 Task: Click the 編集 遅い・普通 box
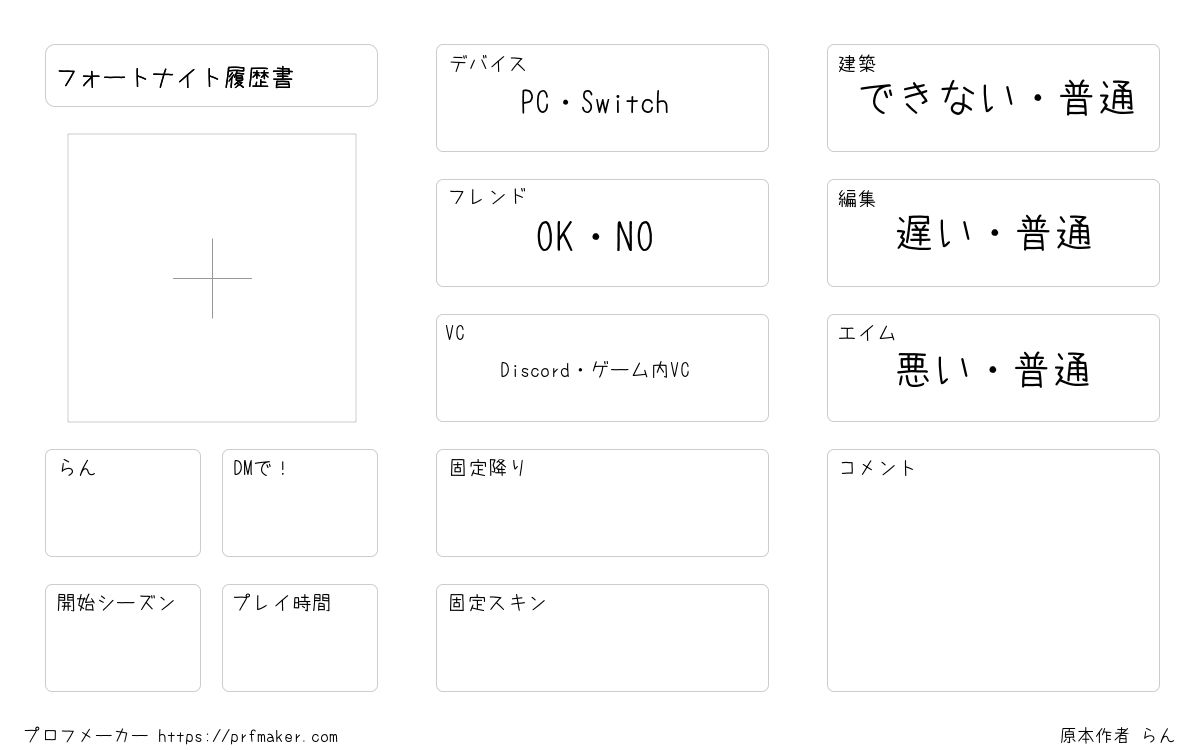(x=993, y=233)
